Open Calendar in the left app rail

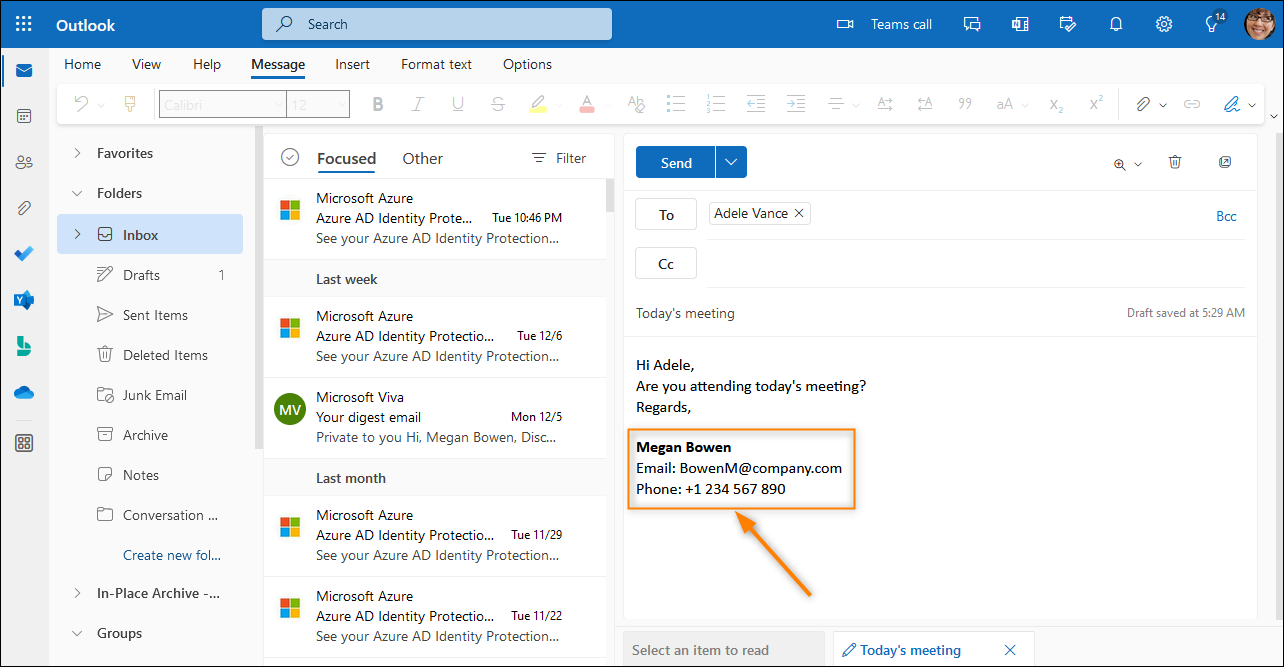pos(24,116)
